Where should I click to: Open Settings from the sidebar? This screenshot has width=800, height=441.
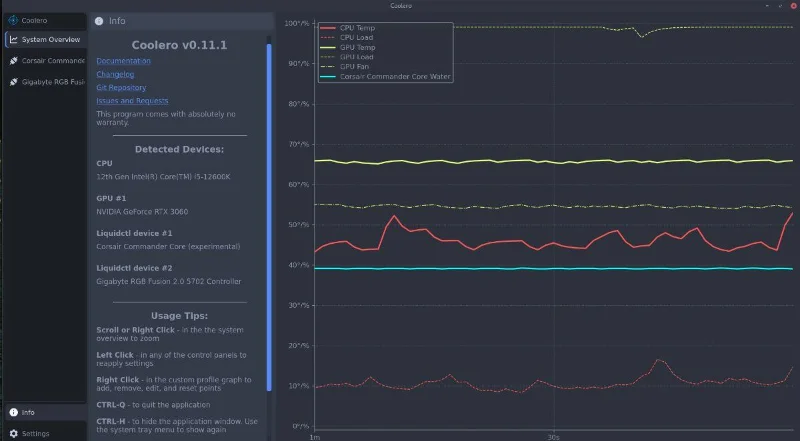click(45, 433)
